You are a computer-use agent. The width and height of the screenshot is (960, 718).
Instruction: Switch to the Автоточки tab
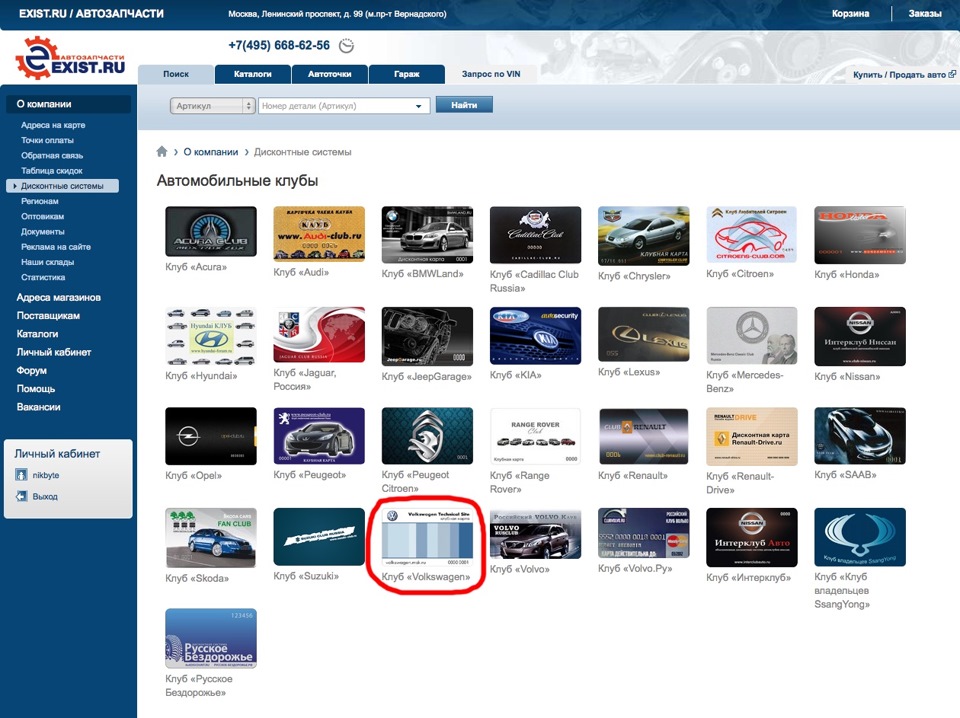(x=329, y=74)
